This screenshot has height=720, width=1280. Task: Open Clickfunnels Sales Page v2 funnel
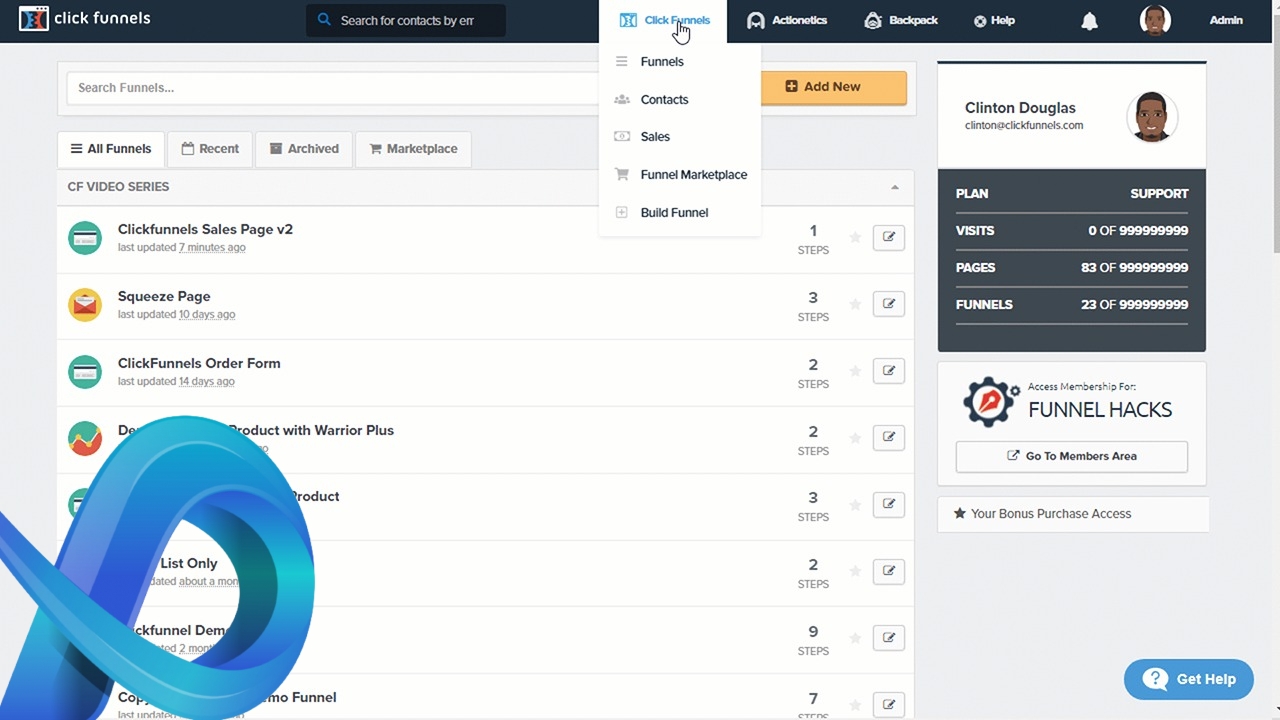point(205,229)
